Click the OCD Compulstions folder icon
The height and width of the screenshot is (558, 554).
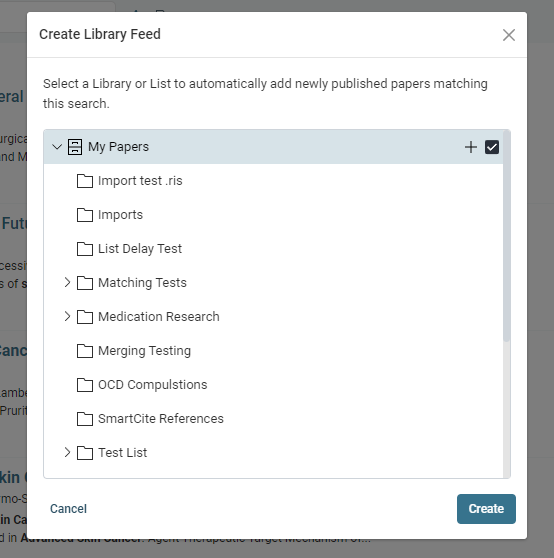[x=85, y=385]
